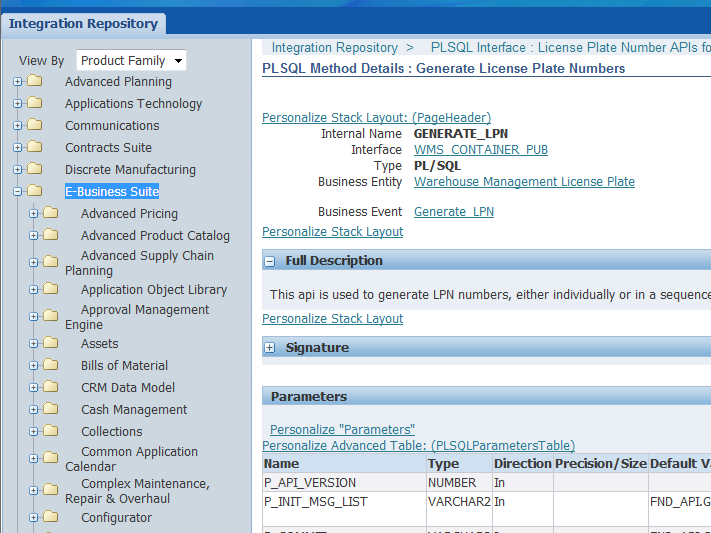The image size is (711, 533).
Task: Click the NUMBER type cell
Action: coord(459,483)
